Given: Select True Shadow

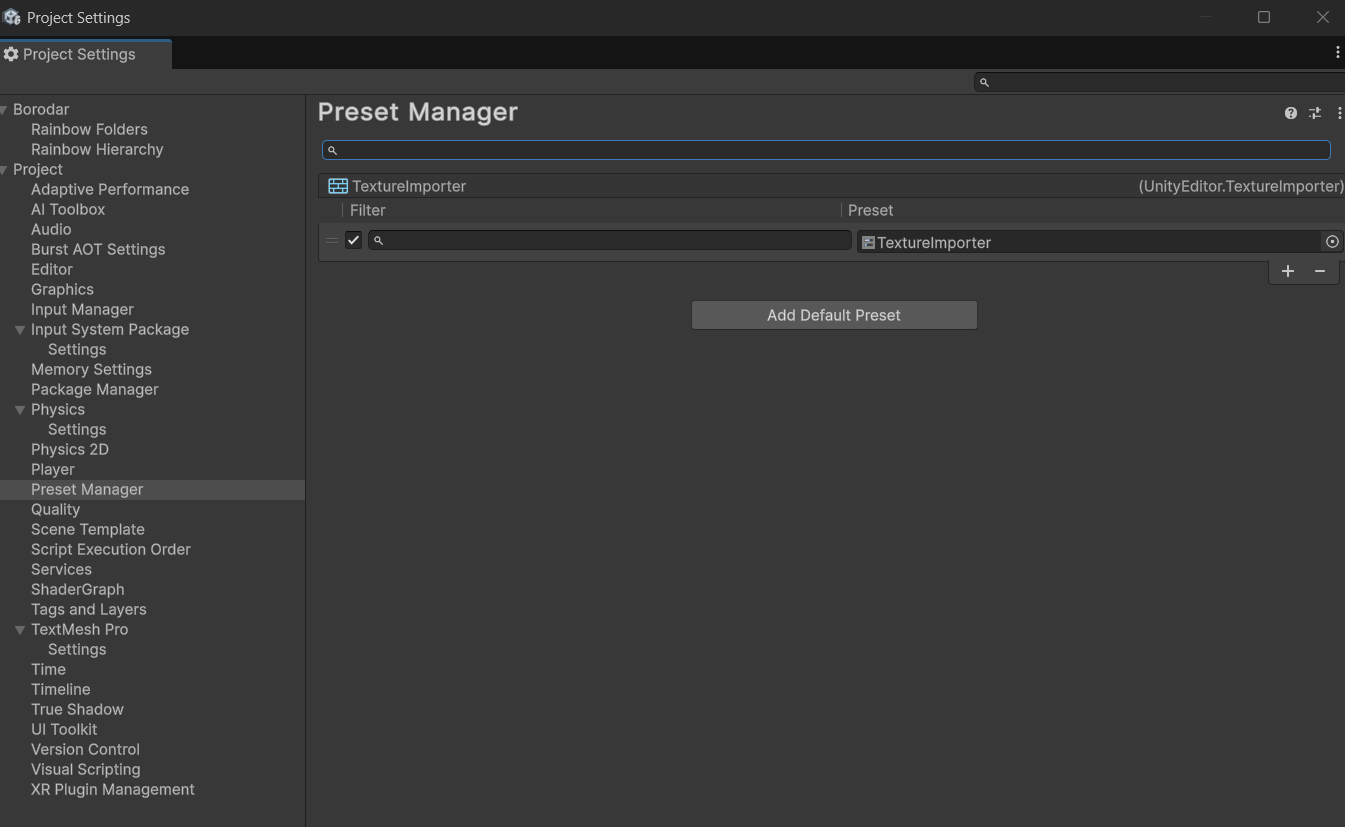Looking at the screenshot, I should tap(77, 709).
